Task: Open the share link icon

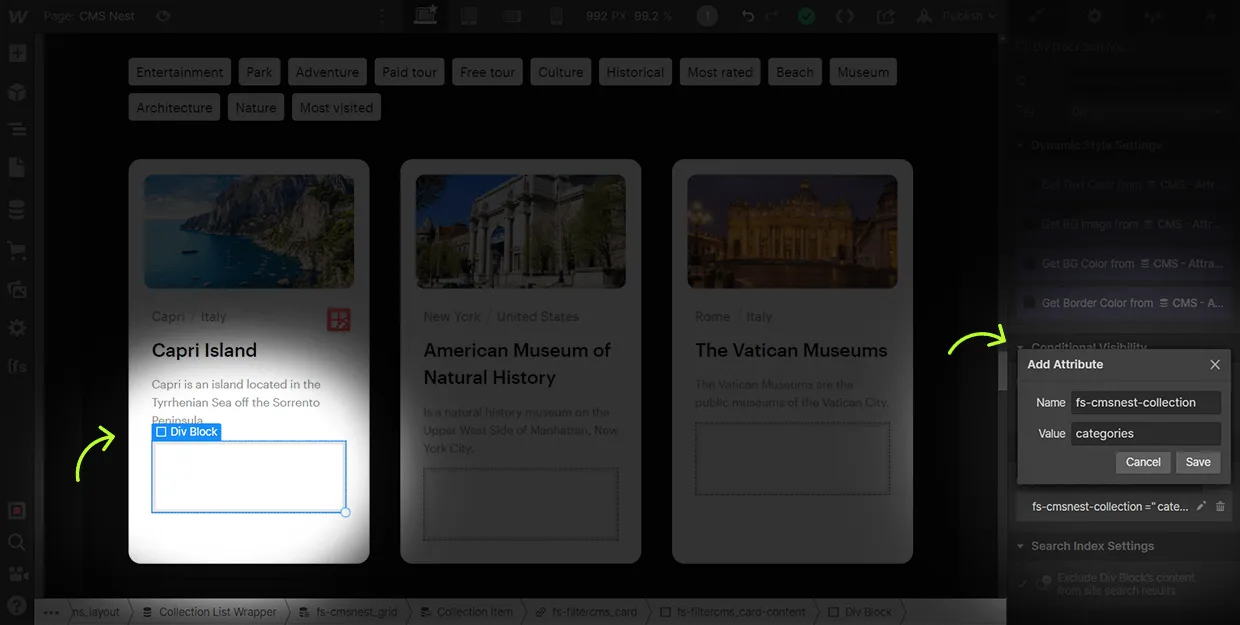Action: (885, 16)
